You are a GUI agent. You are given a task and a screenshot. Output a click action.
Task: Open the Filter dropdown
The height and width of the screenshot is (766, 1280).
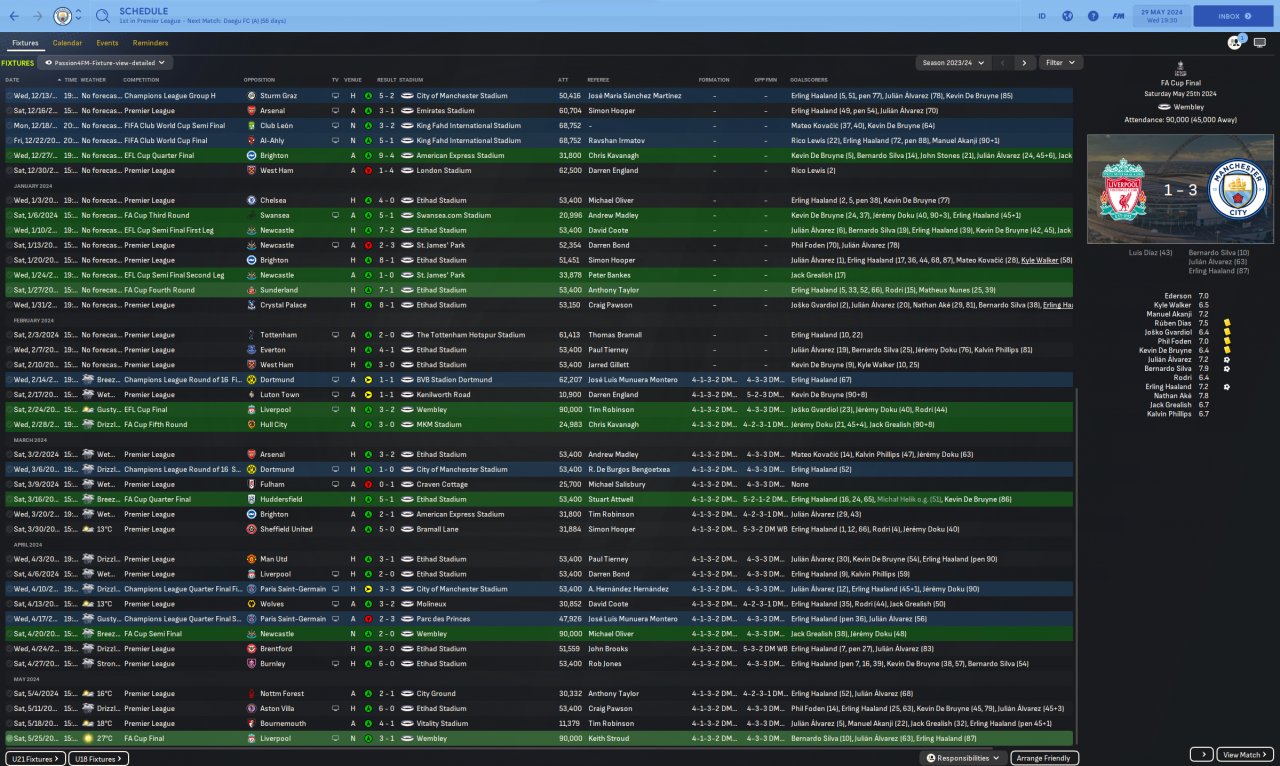[1060, 63]
